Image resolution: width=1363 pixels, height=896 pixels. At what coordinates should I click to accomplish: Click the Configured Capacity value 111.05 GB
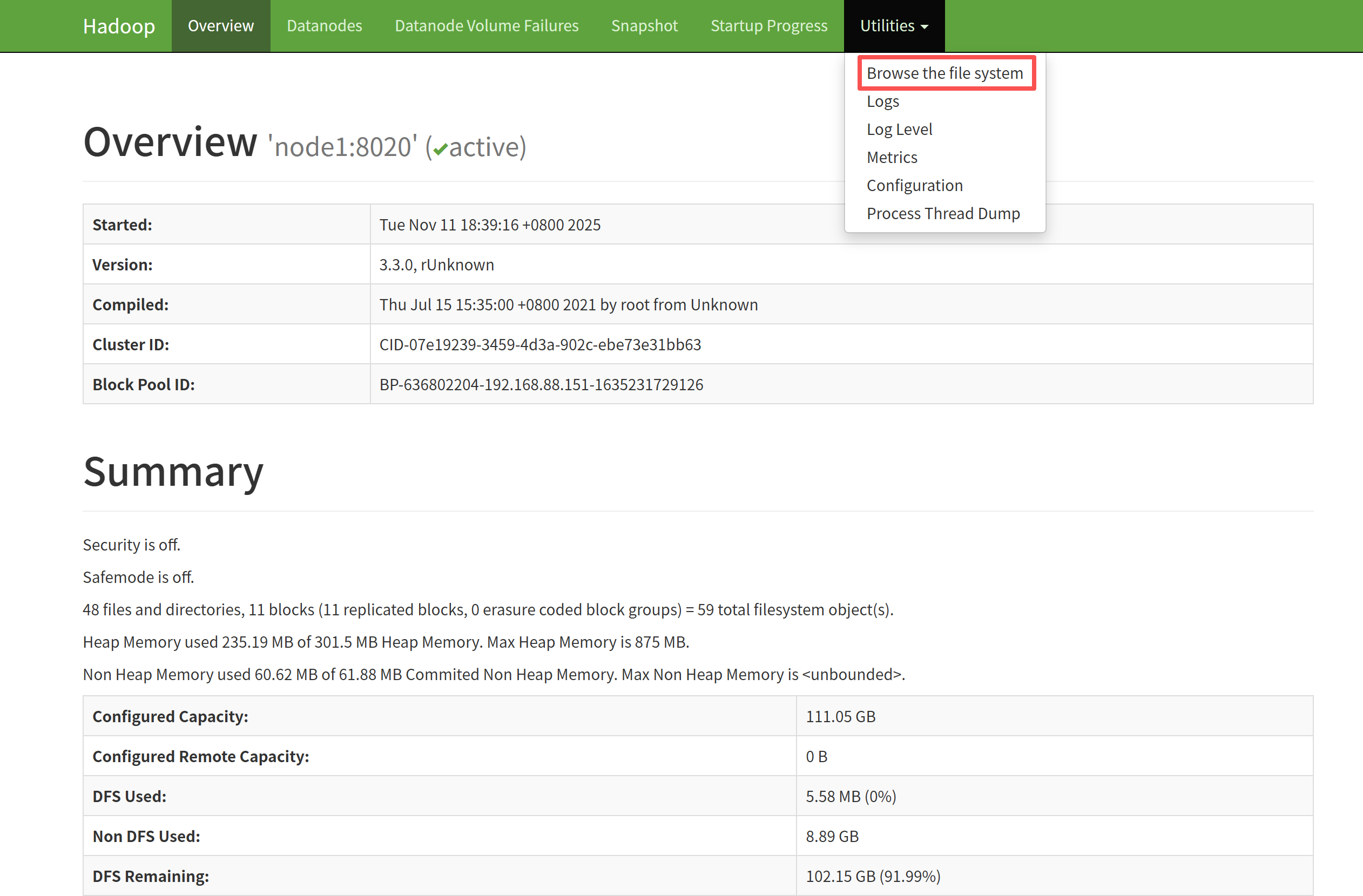[x=840, y=716]
